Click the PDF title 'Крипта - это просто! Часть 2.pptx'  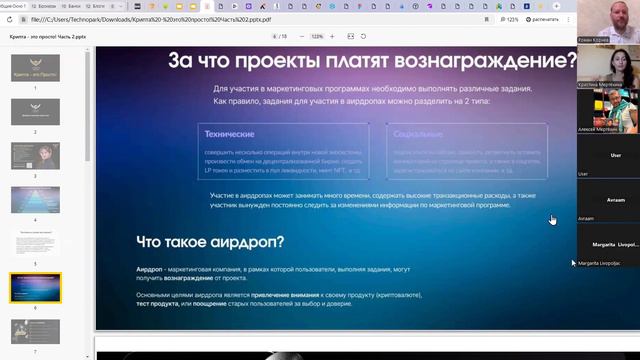[48, 37]
